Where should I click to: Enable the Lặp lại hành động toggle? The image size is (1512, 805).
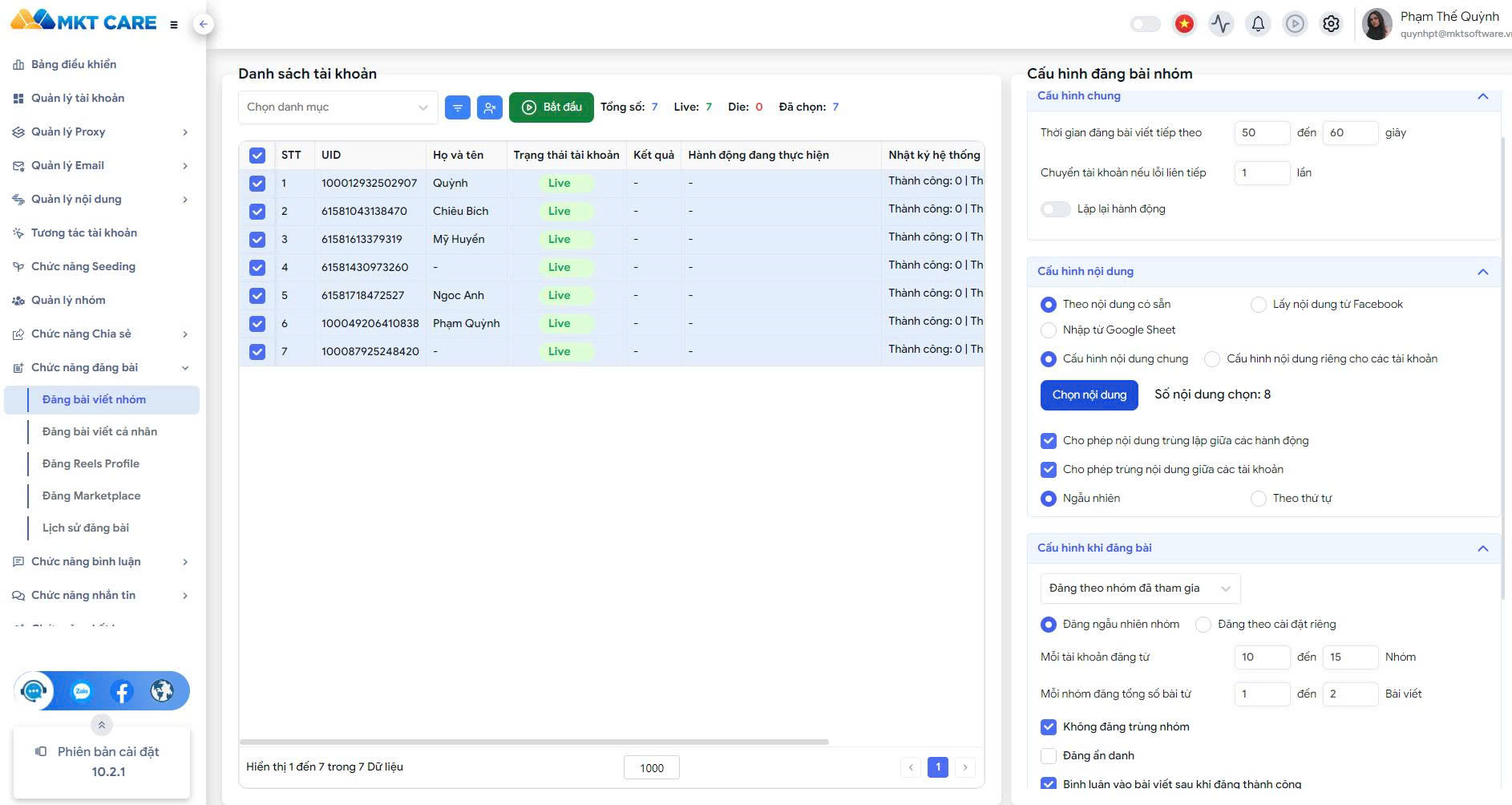(x=1056, y=209)
